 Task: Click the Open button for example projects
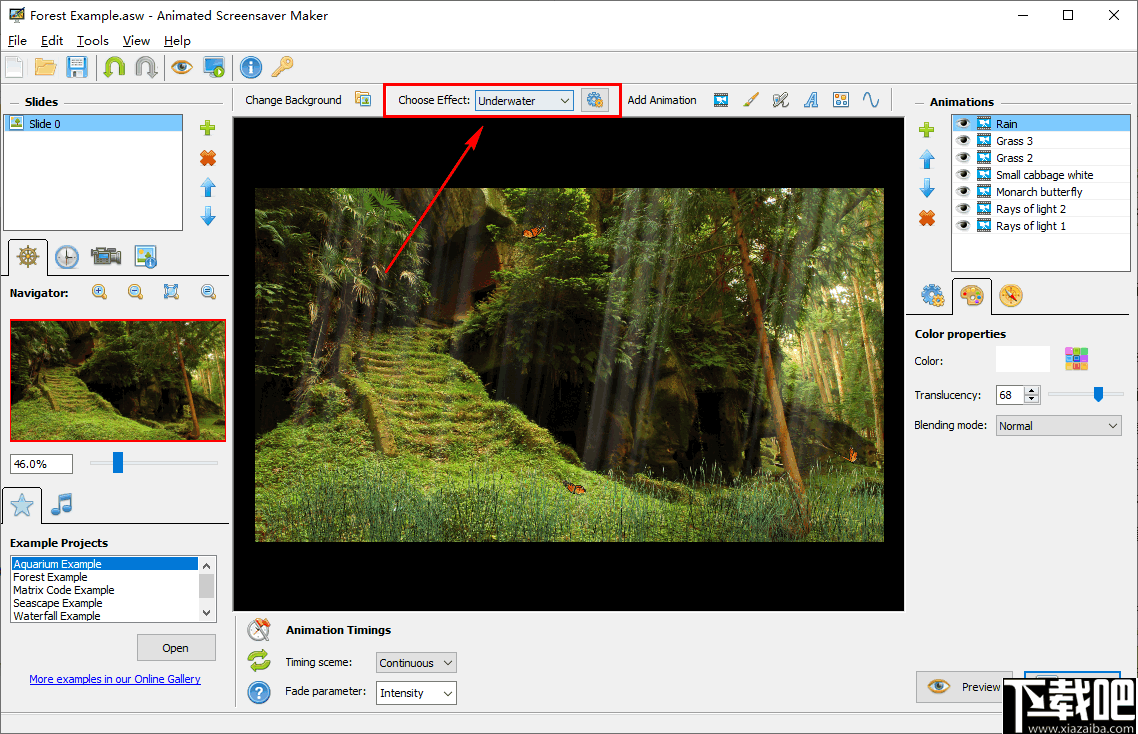point(176,648)
